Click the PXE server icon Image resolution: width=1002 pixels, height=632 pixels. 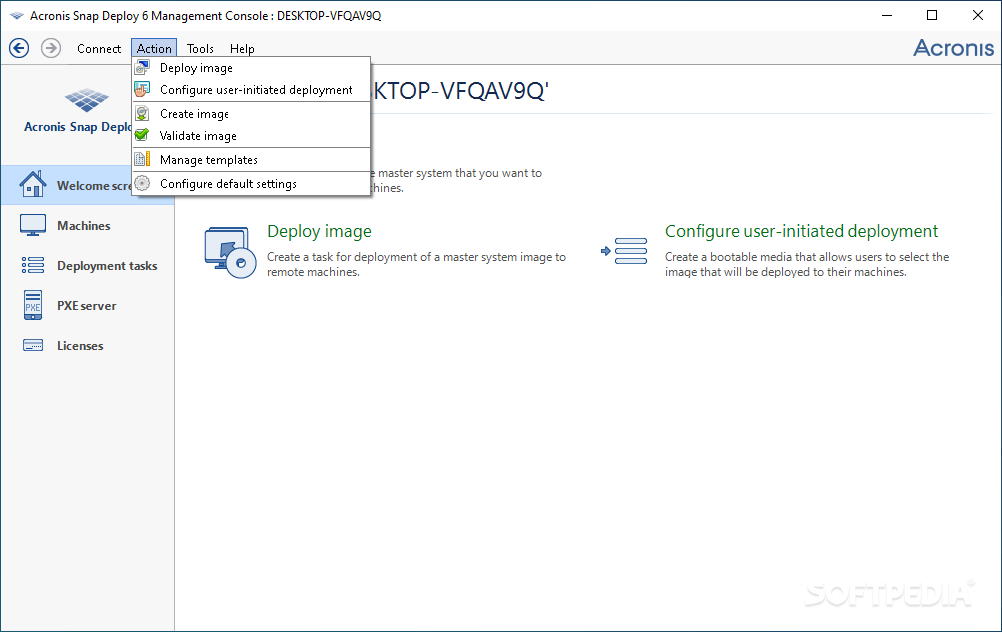tap(33, 305)
